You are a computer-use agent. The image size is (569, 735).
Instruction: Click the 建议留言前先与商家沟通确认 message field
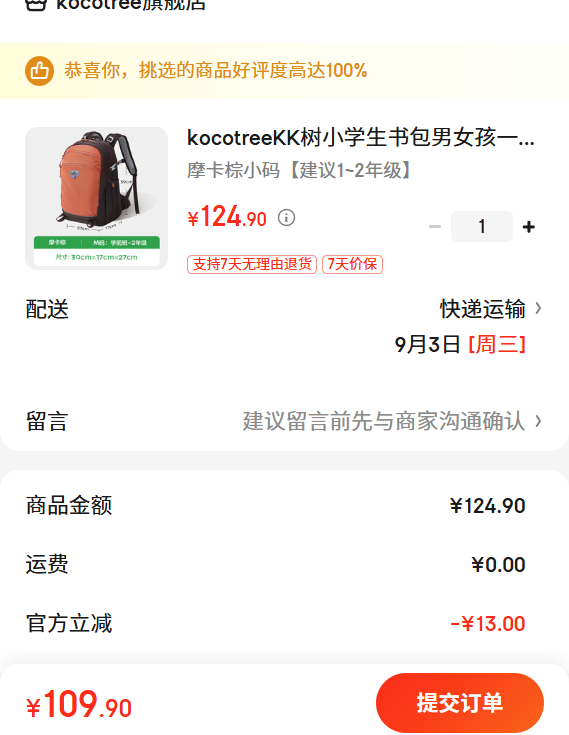(x=383, y=421)
